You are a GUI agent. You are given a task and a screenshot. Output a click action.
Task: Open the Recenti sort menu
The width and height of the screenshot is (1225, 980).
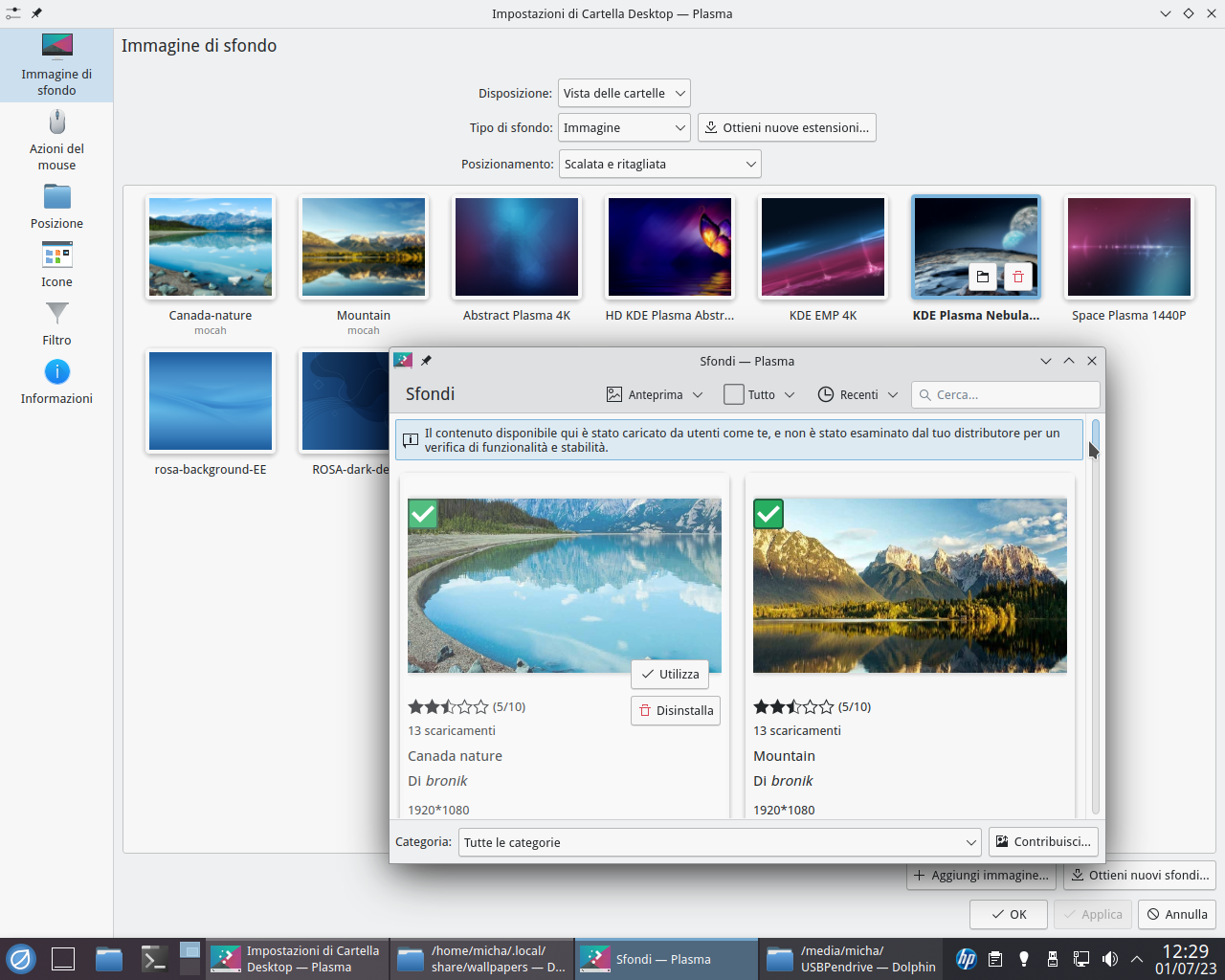pyautogui.click(x=858, y=394)
